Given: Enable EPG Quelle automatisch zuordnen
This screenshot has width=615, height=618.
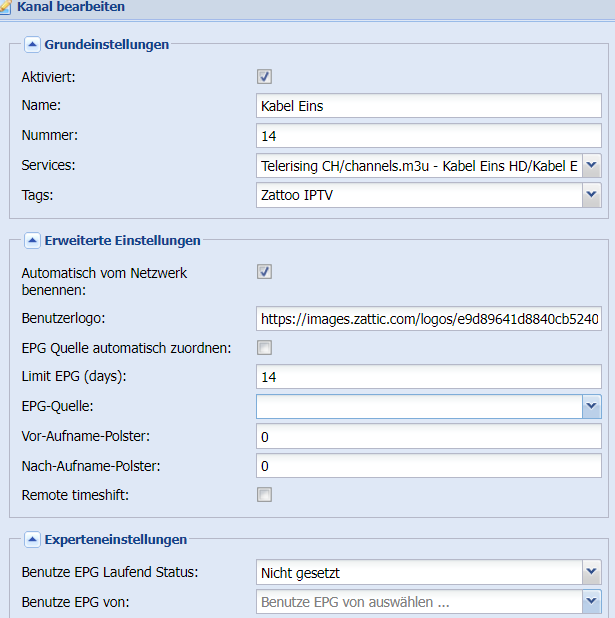Looking at the screenshot, I should [x=264, y=348].
